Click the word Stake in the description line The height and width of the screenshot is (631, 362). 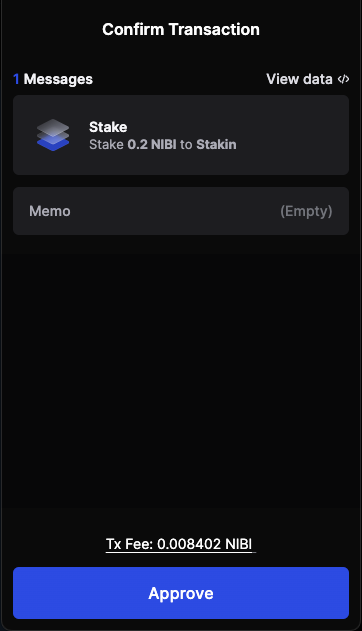(x=106, y=144)
